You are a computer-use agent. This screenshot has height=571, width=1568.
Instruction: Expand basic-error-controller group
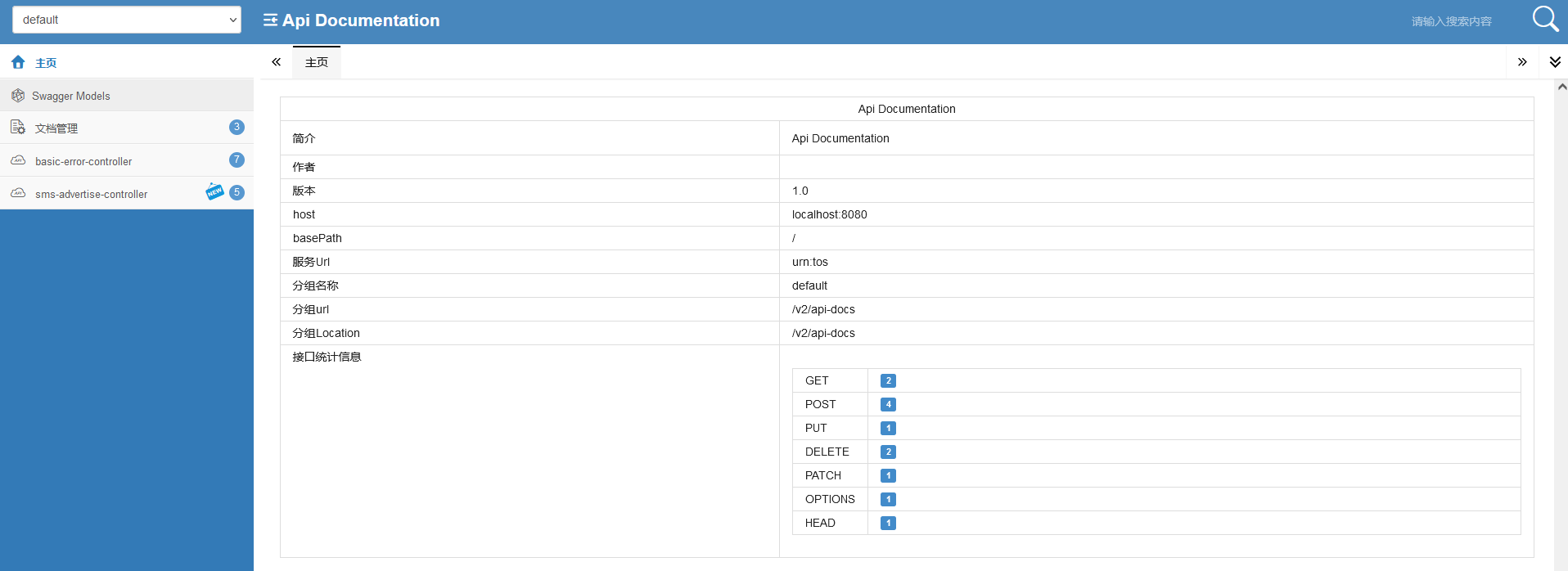tap(127, 160)
